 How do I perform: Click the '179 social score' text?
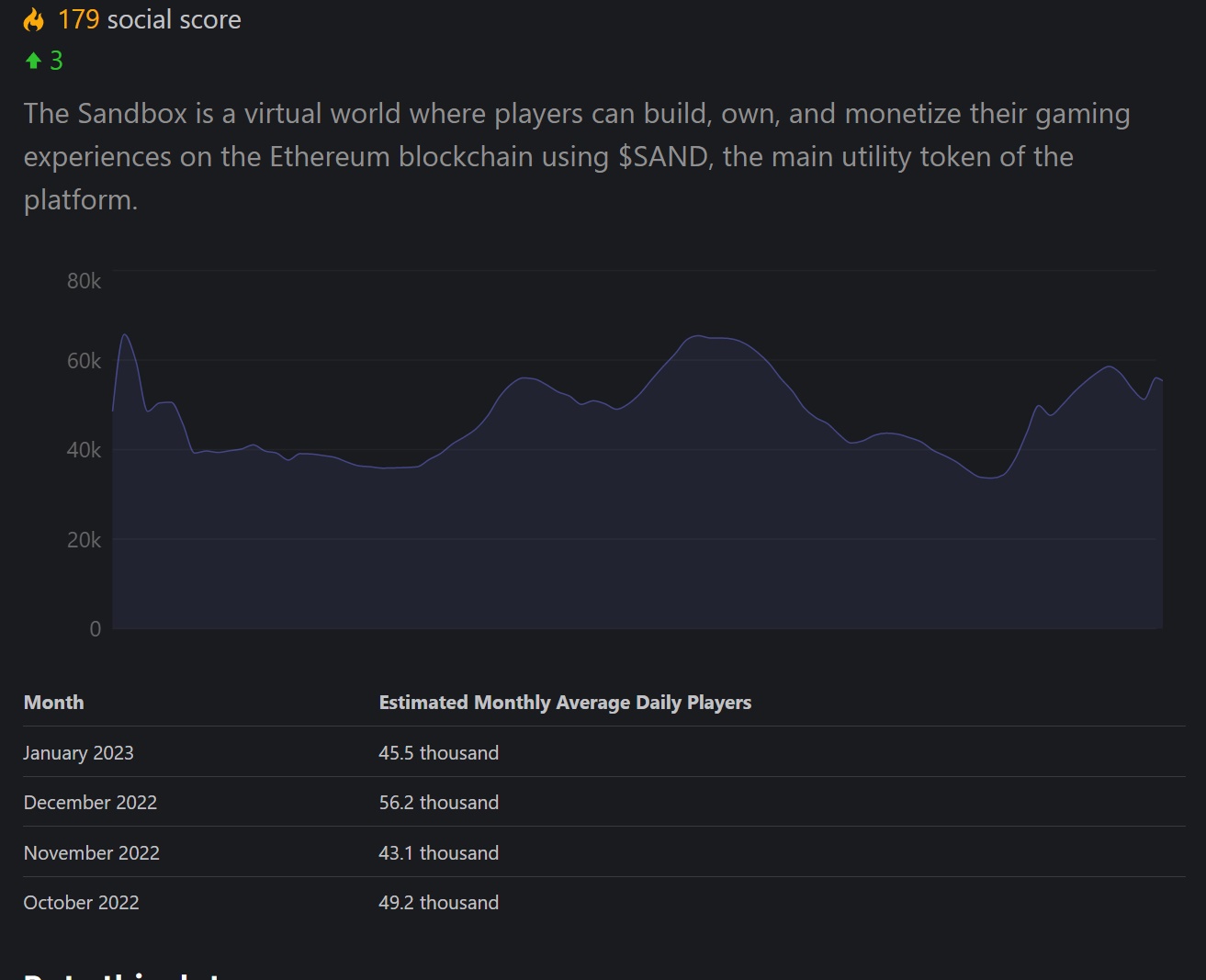pyautogui.click(x=150, y=19)
